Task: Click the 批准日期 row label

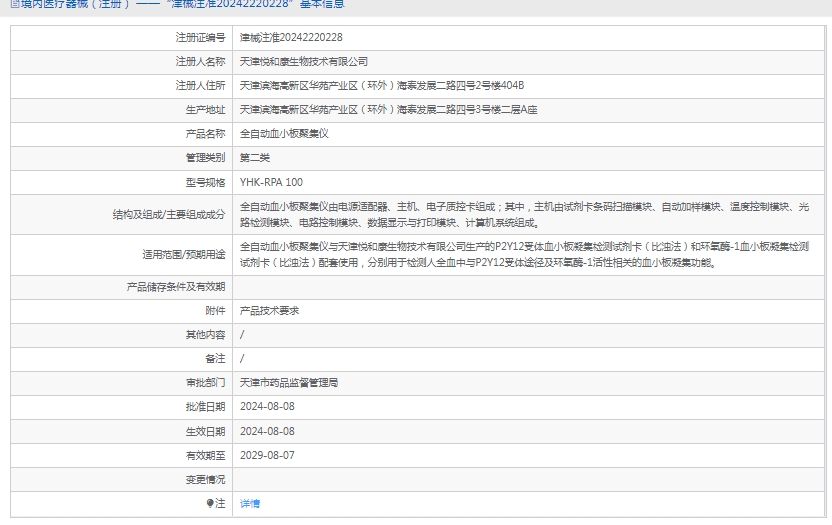Action: 206,406
